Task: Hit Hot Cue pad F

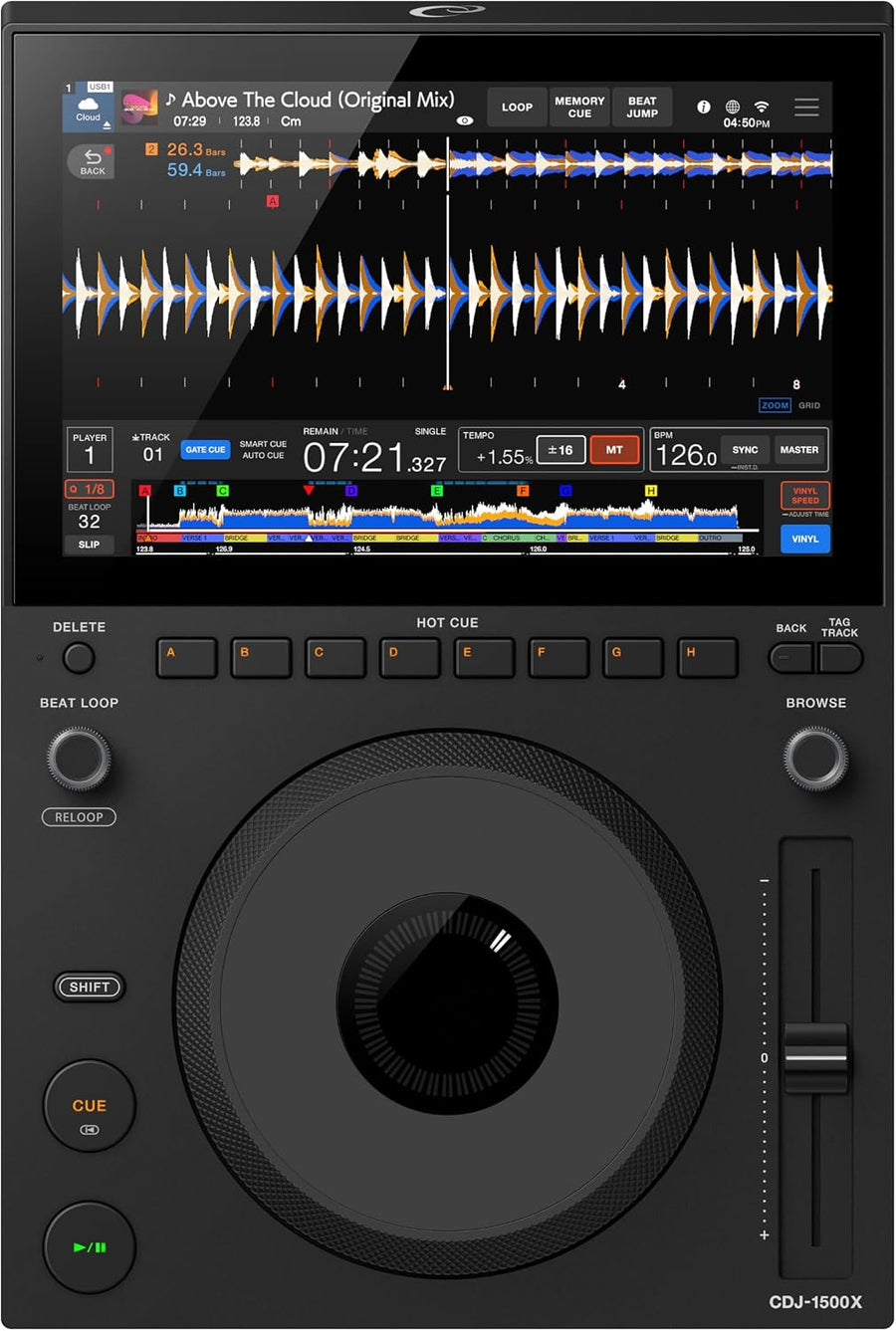Action: tap(559, 658)
